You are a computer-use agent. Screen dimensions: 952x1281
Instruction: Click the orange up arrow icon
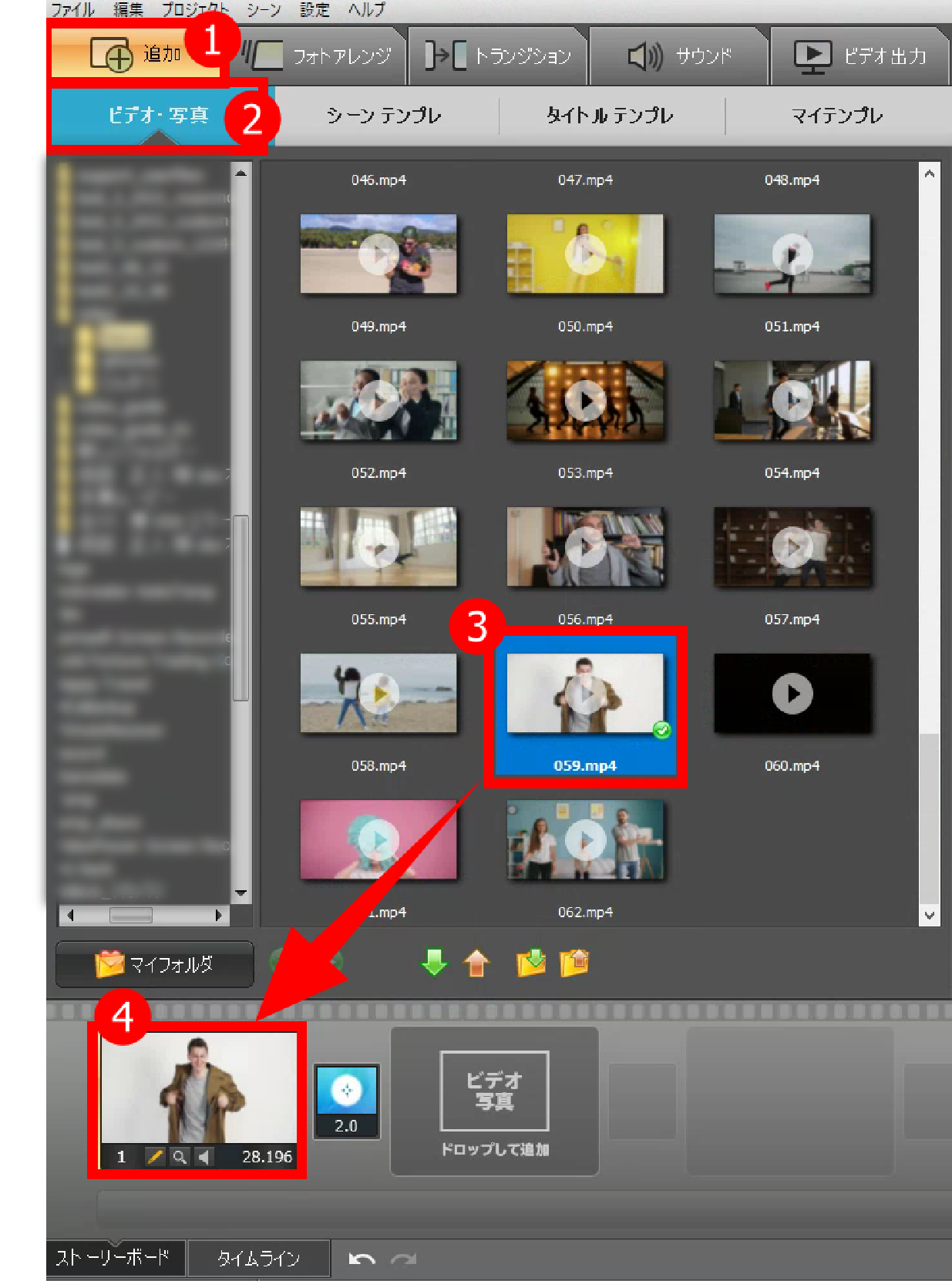coord(476,963)
